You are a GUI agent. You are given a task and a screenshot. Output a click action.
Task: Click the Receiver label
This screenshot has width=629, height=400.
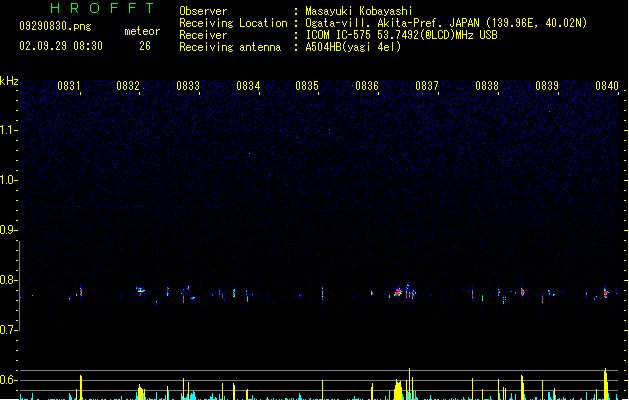203,35
